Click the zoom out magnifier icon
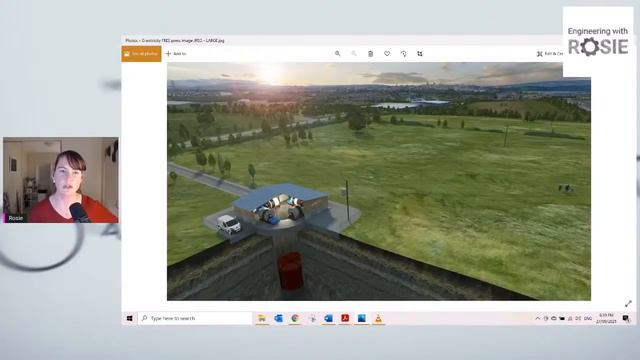The height and width of the screenshot is (360, 640). click(354, 54)
